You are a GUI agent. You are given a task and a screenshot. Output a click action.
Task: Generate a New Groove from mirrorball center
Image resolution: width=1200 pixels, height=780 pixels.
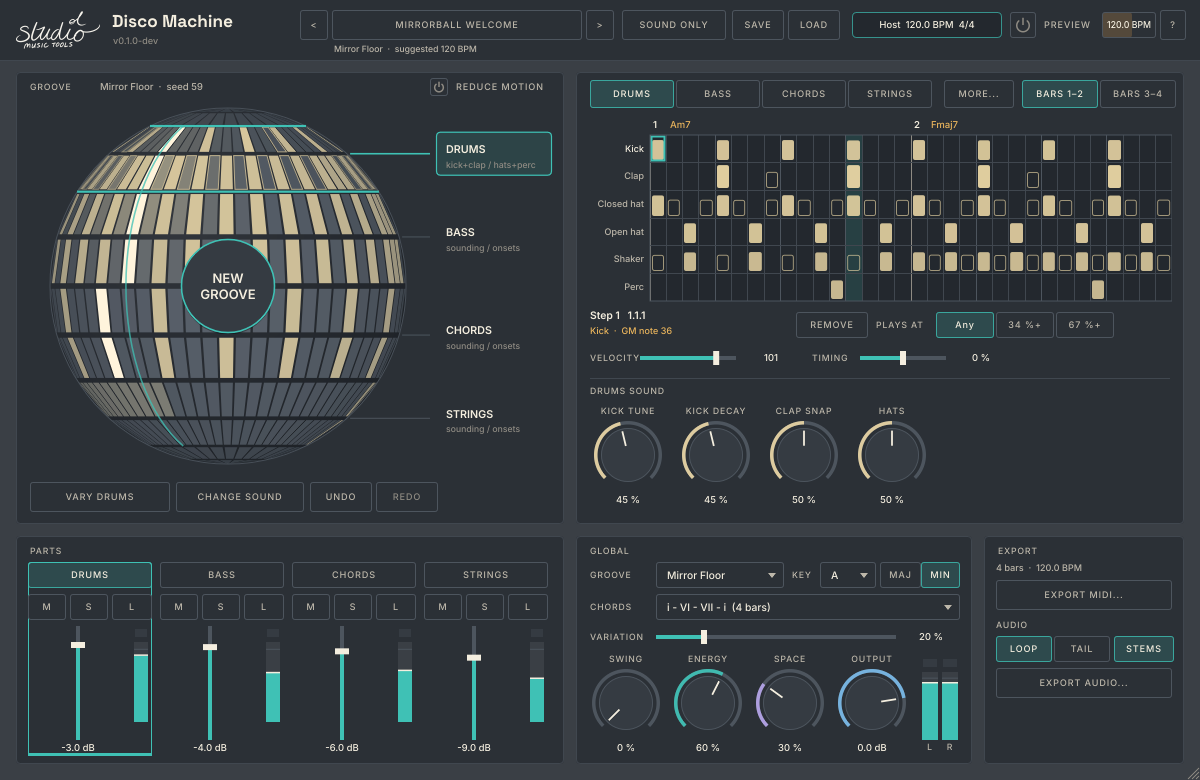pyautogui.click(x=228, y=286)
